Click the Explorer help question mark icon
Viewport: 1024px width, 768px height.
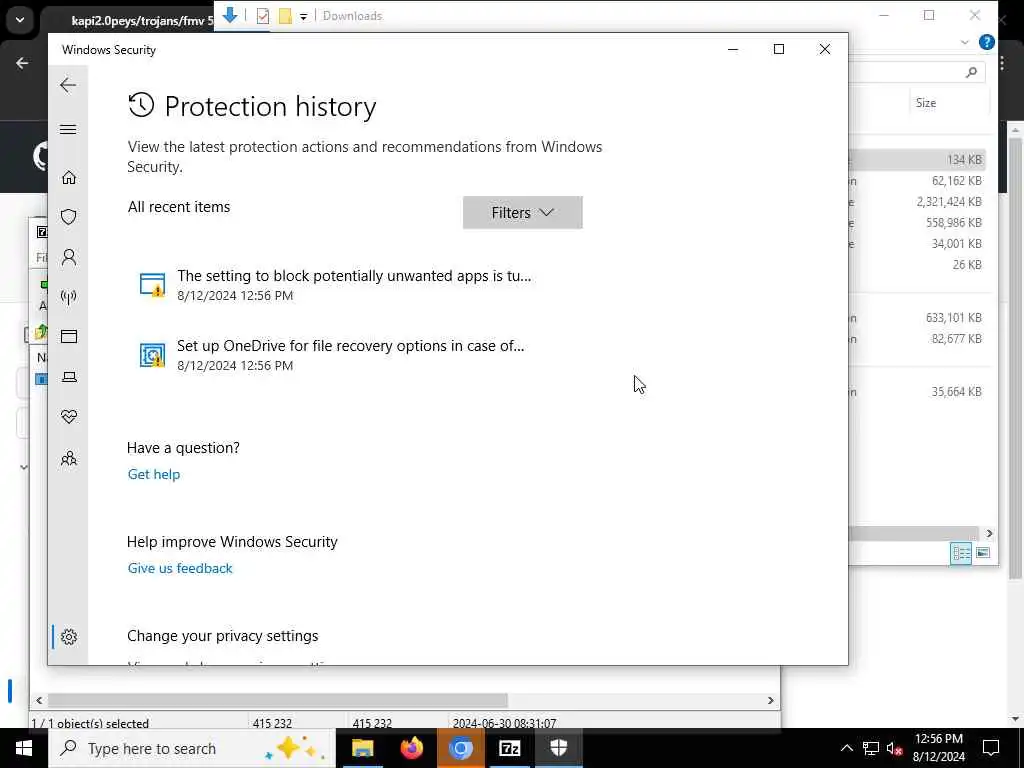[x=987, y=42]
